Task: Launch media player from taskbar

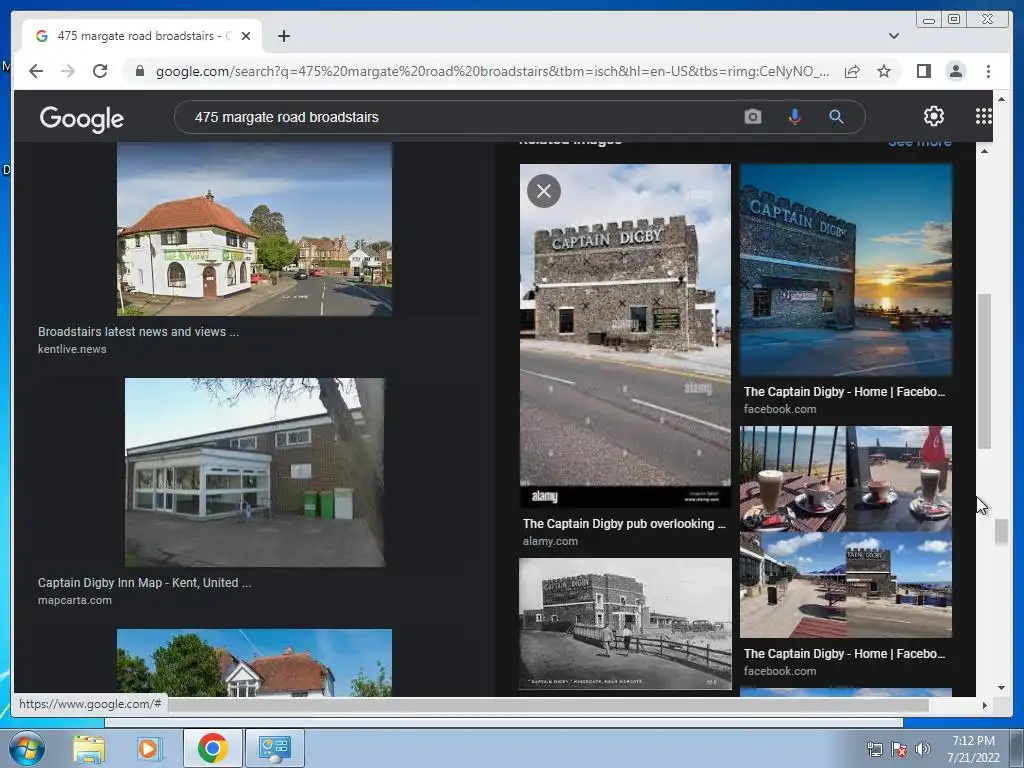Action: tap(148, 748)
